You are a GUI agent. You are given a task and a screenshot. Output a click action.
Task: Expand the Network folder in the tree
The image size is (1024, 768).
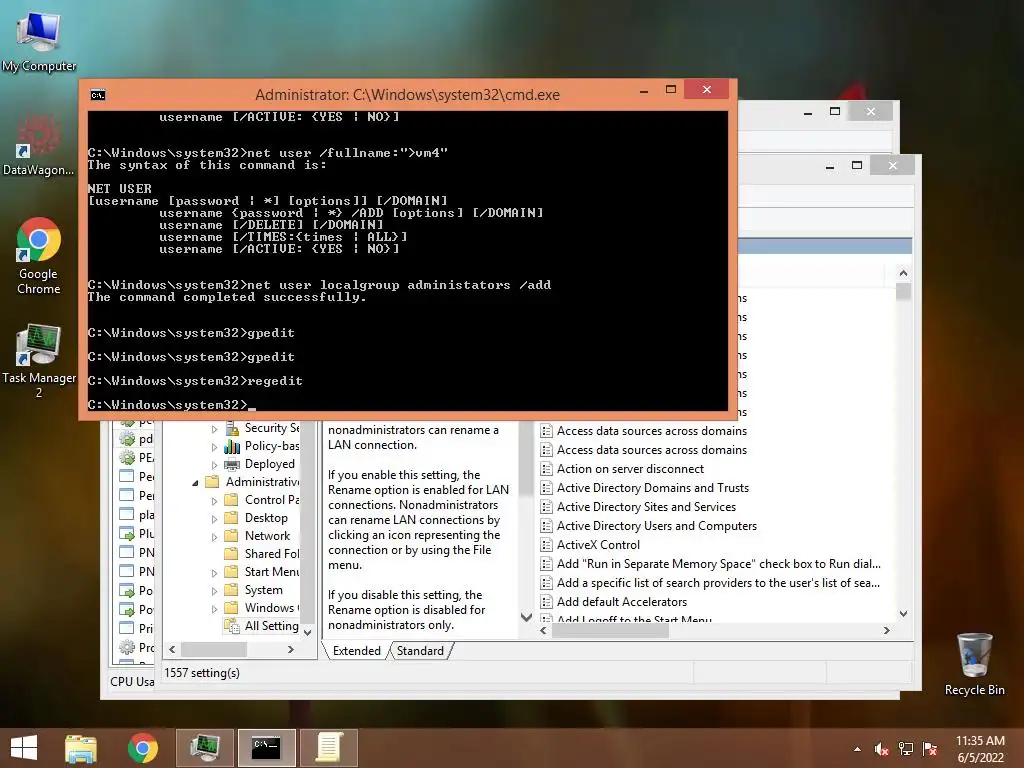pyautogui.click(x=214, y=537)
